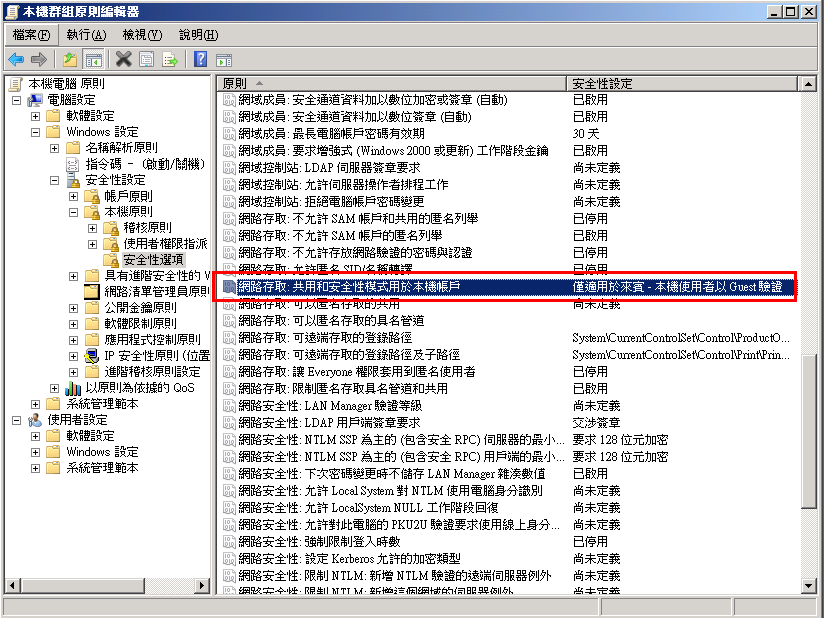Select 網路安全性: 設定 Kerberos 允許的加密類型

pyautogui.click(x=349, y=558)
